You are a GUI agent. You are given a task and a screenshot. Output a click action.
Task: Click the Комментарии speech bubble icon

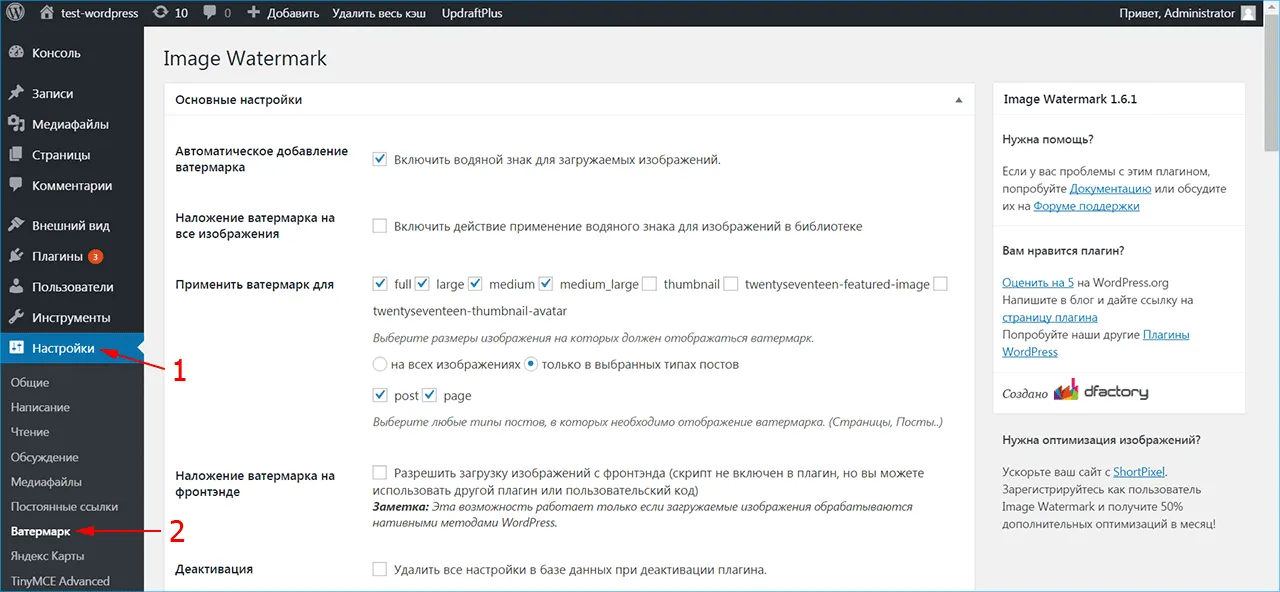tap(16, 185)
